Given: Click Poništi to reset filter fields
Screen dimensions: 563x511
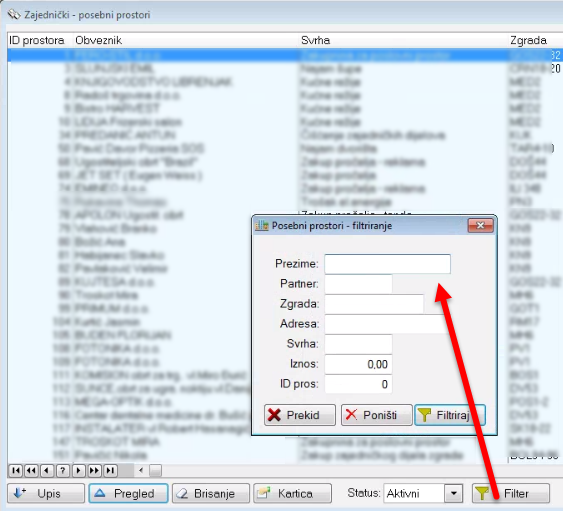Looking at the screenshot, I should (x=377, y=415).
